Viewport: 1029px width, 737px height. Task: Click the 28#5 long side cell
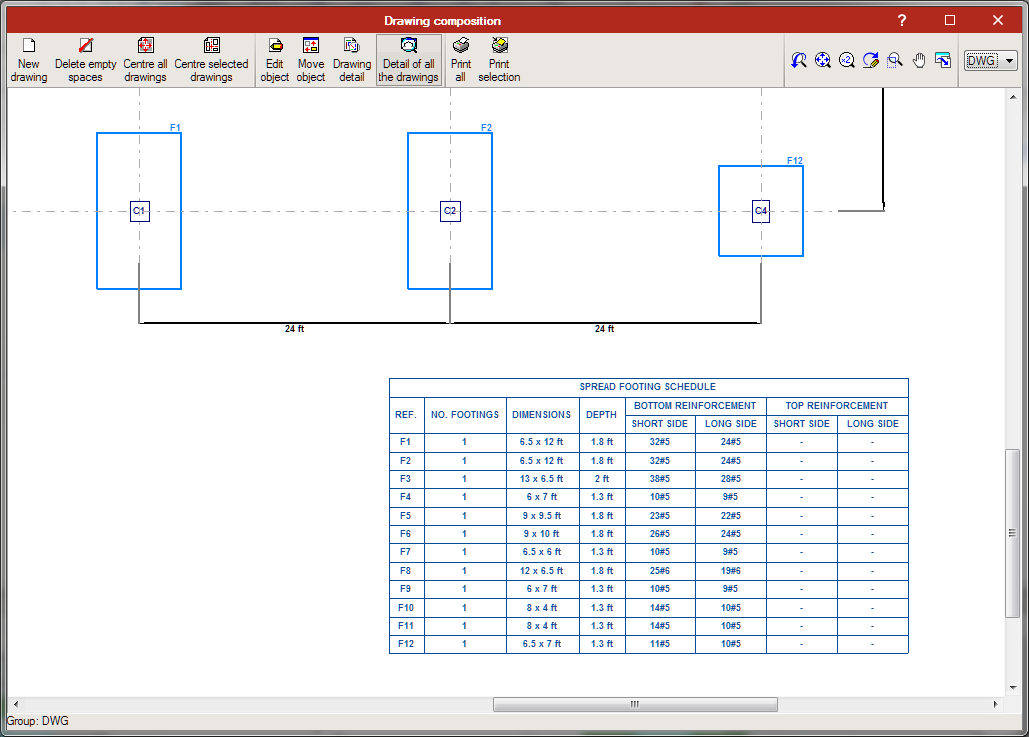pyautogui.click(x=731, y=479)
